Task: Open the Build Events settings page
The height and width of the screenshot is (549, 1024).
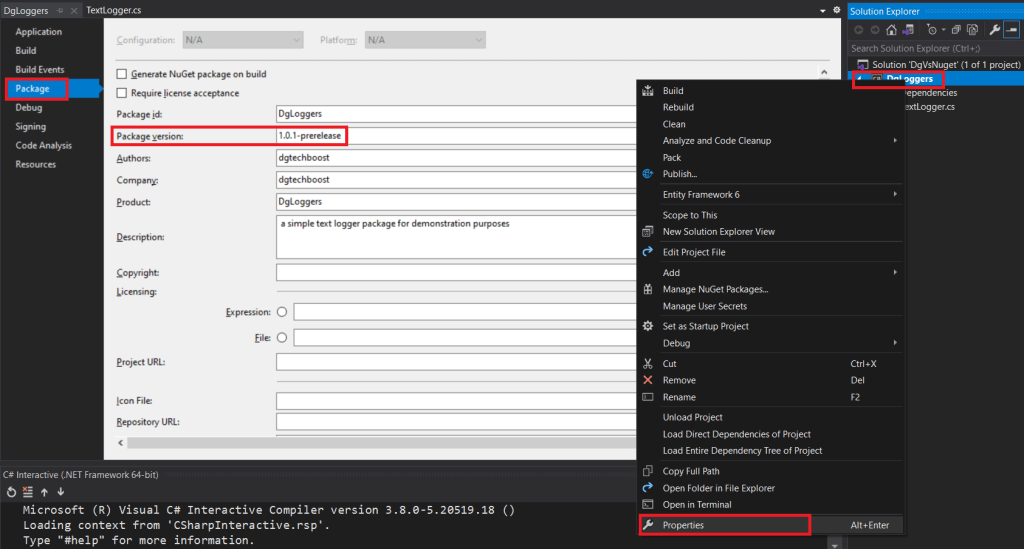Action: pyautogui.click(x=40, y=70)
